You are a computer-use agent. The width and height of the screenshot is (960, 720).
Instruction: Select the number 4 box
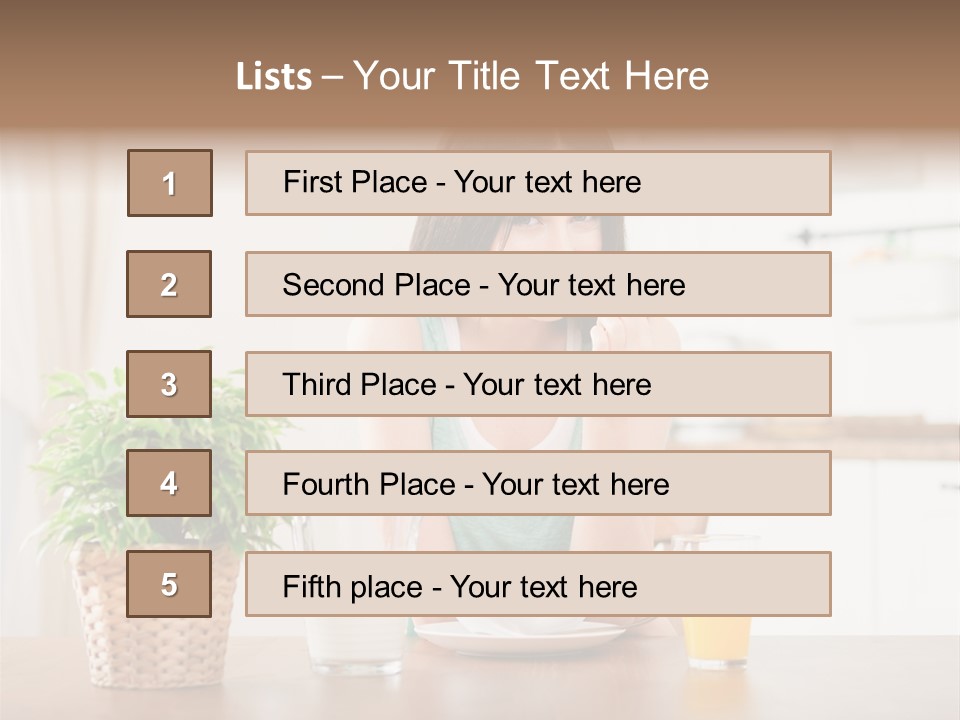(169, 483)
